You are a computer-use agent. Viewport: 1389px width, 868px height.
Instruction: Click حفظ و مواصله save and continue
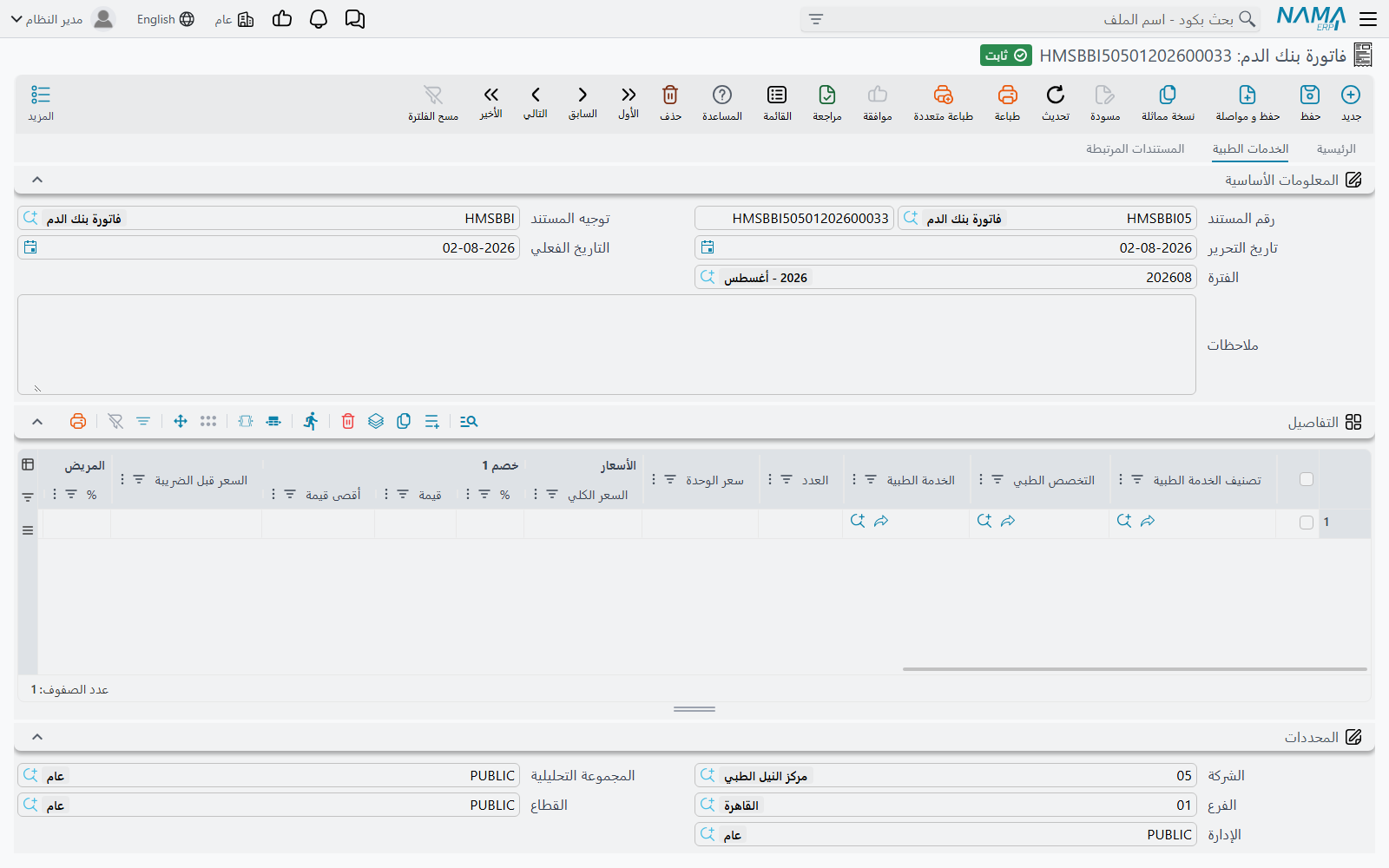click(x=1247, y=102)
